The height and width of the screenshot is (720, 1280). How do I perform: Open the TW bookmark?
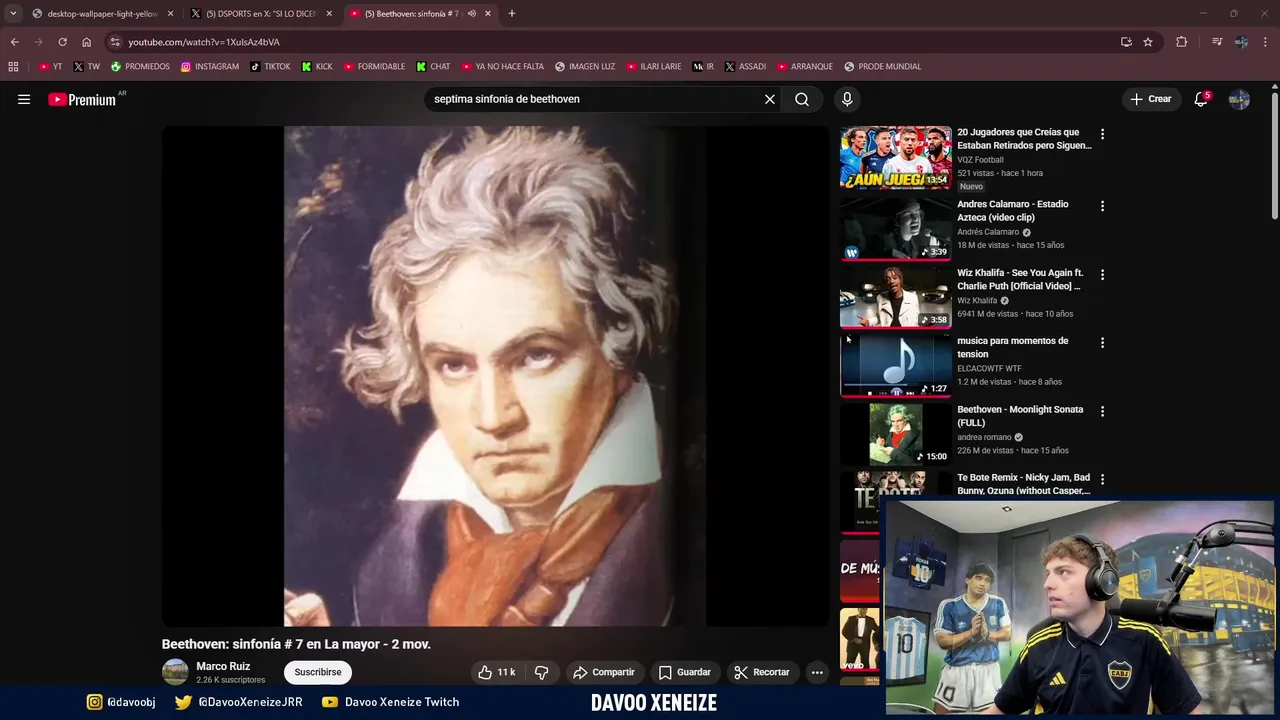86,66
